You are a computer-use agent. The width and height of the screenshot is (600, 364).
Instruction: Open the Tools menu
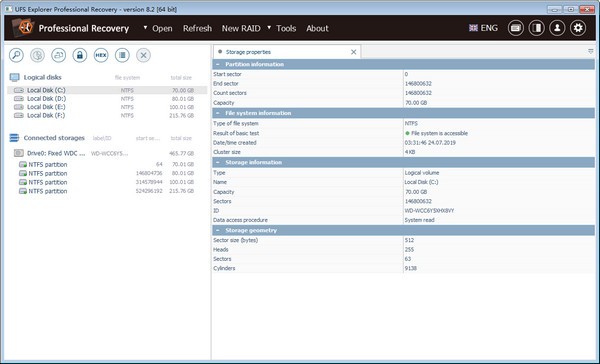[286, 28]
